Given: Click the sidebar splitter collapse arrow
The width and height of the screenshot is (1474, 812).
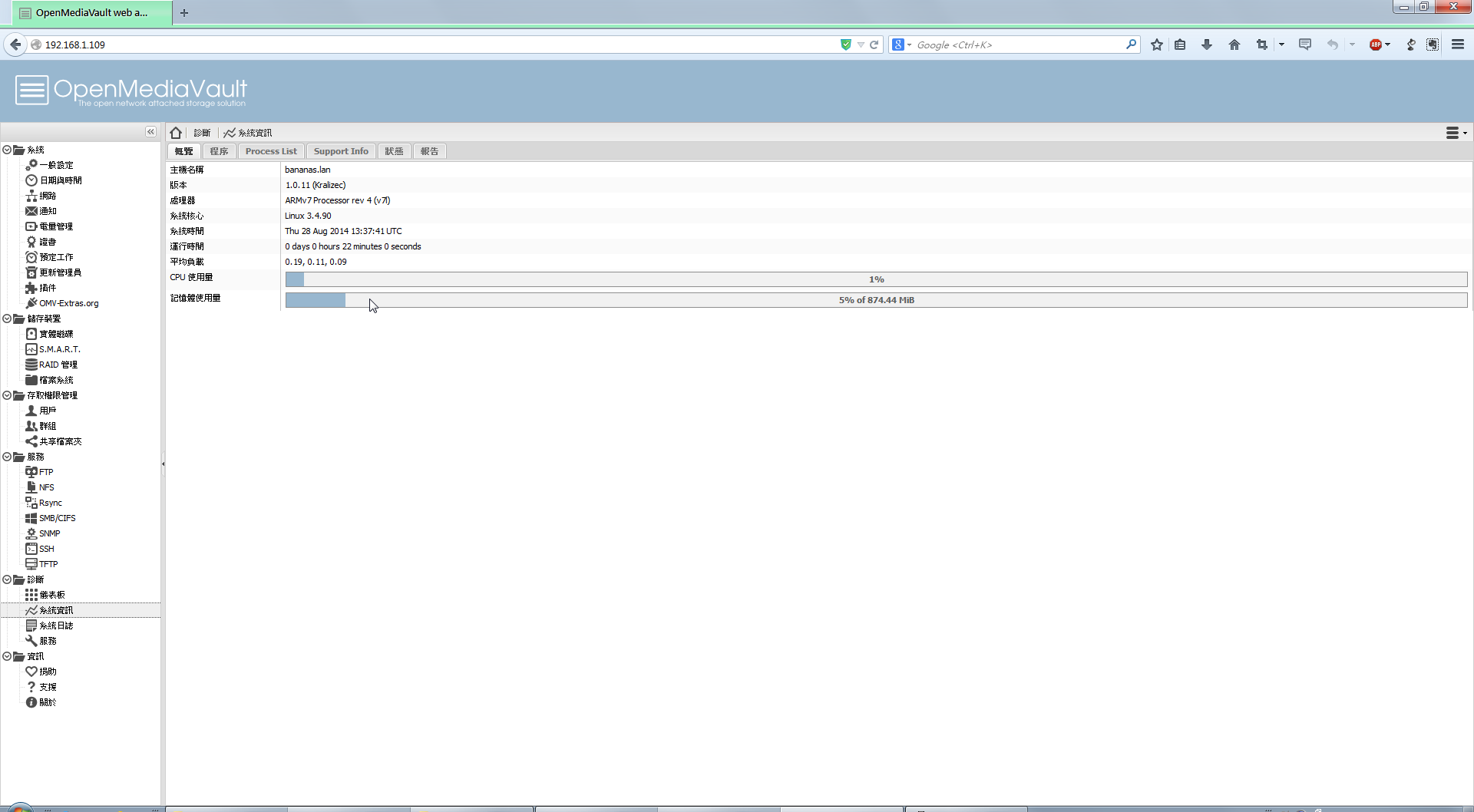Looking at the screenshot, I should pyautogui.click(x=163, y=464).
